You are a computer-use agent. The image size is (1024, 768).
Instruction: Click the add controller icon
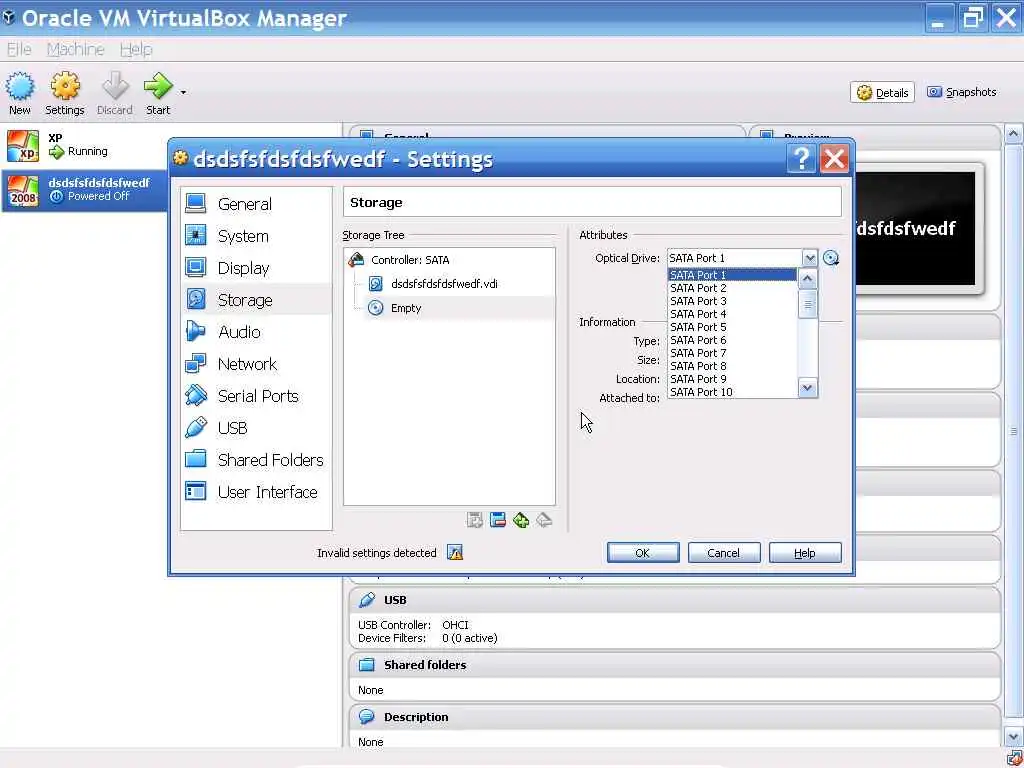point(474,520)
